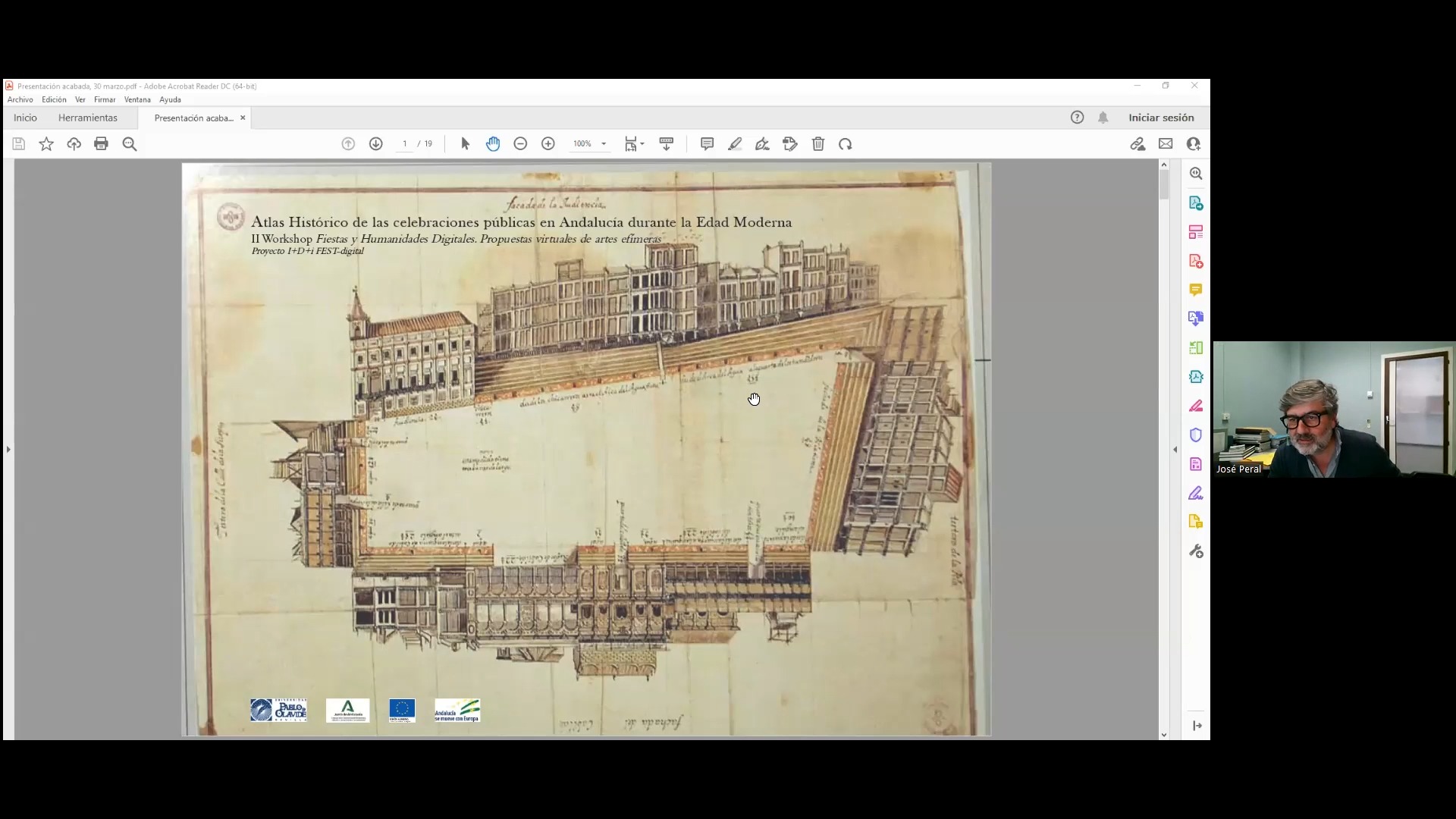Screen dimensions: 1456x819
Task: Open the Create PDF tool in sidebar
Action: (1196, 262)
